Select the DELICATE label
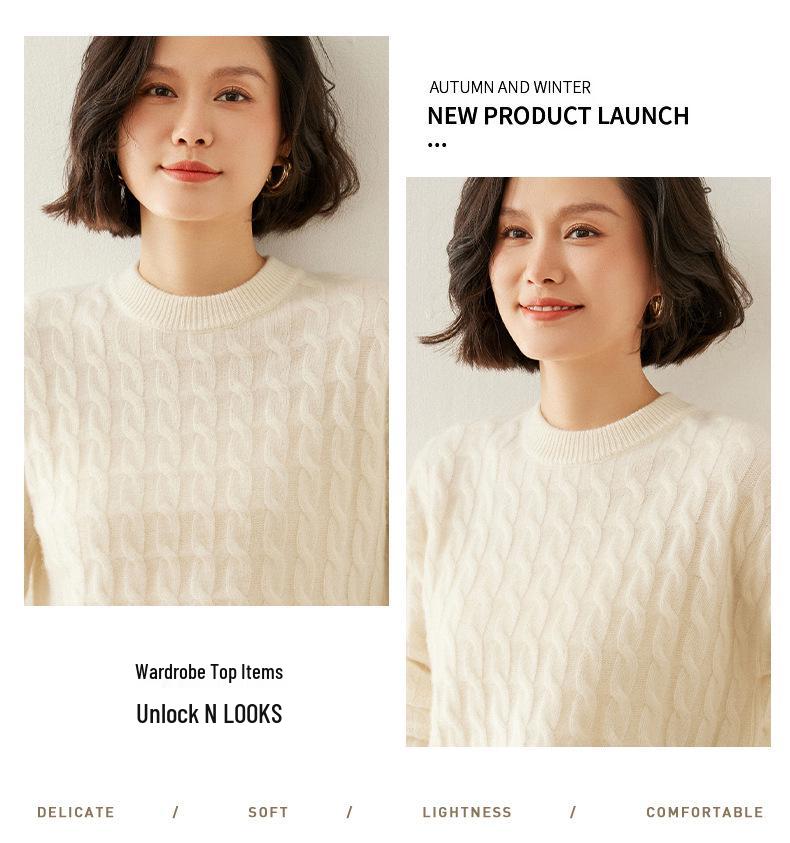 (x=76, y=812)
